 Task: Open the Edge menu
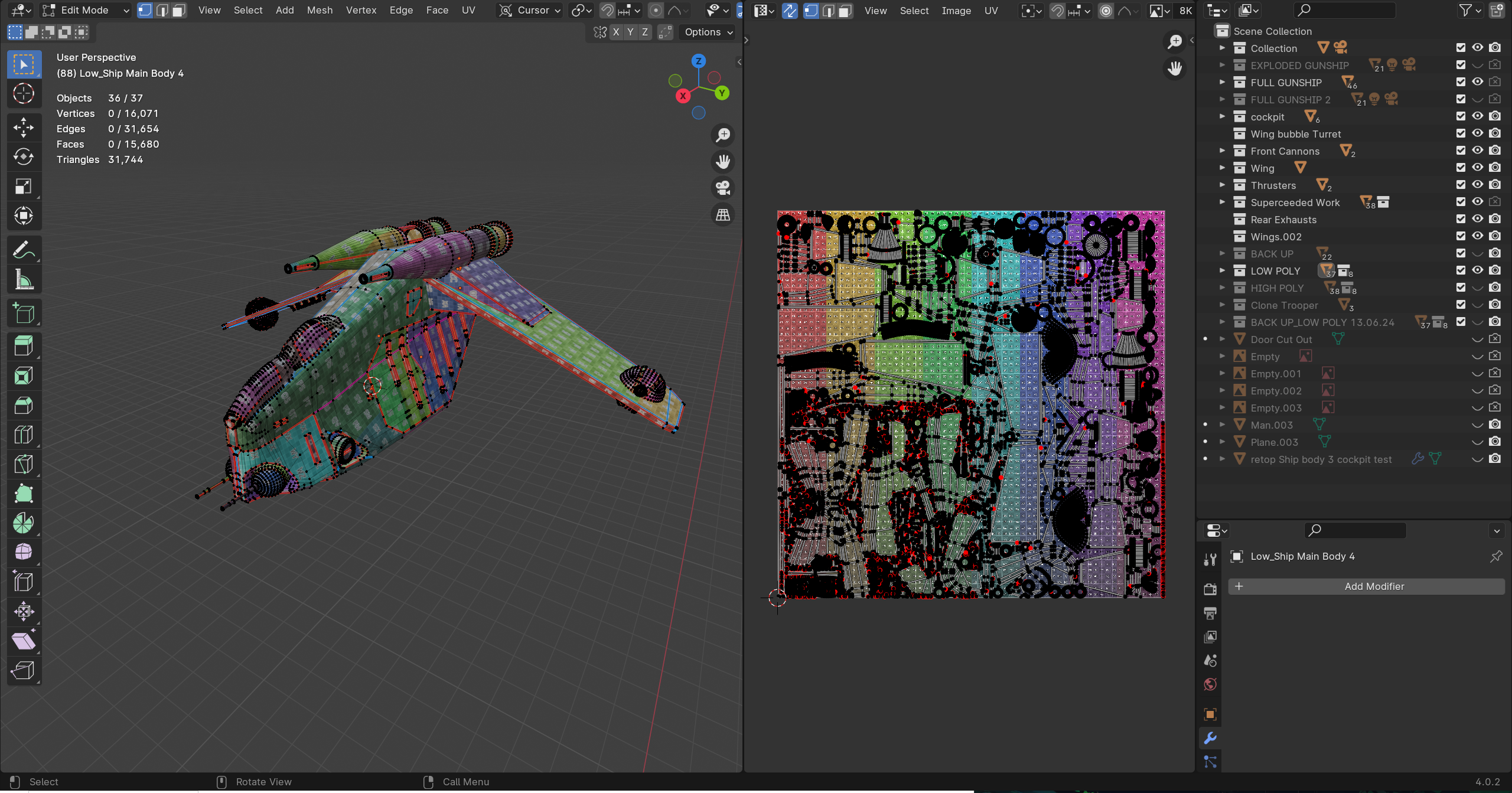click(x=401, y=10)
